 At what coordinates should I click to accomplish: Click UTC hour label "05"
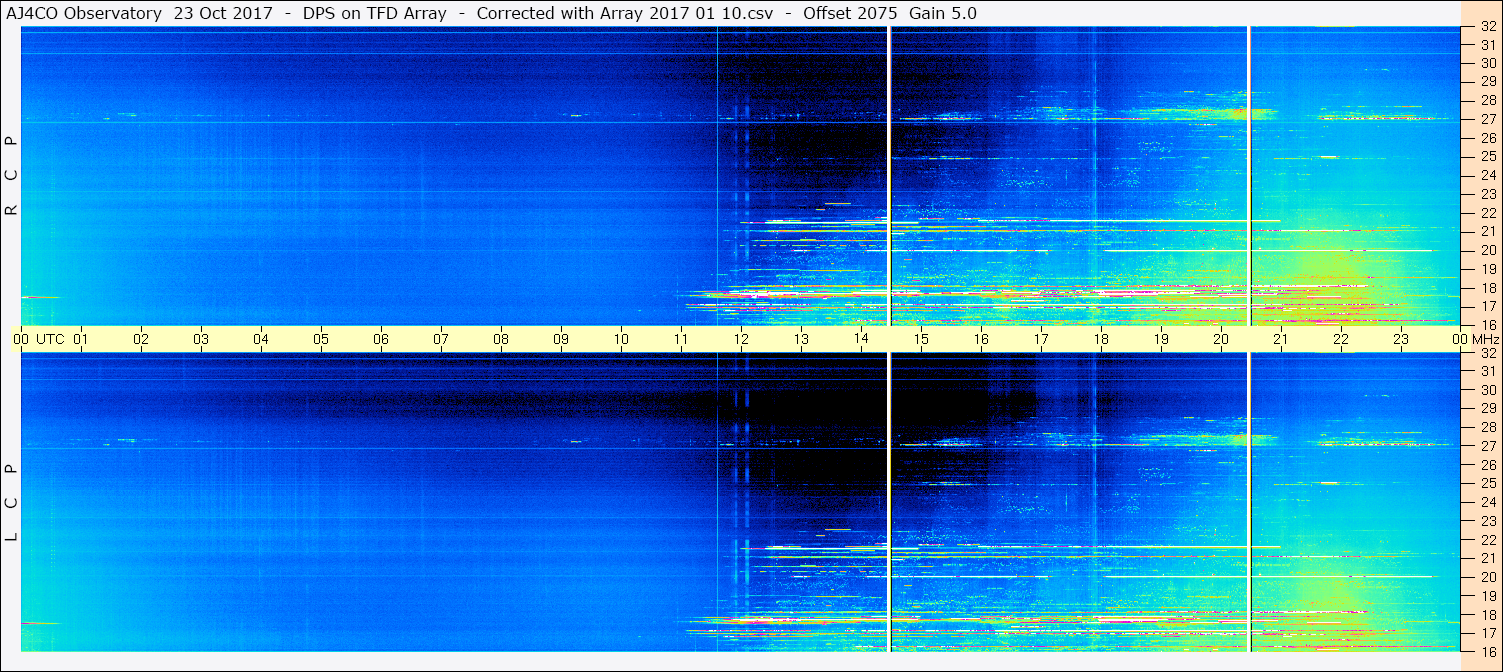point(321,339)
